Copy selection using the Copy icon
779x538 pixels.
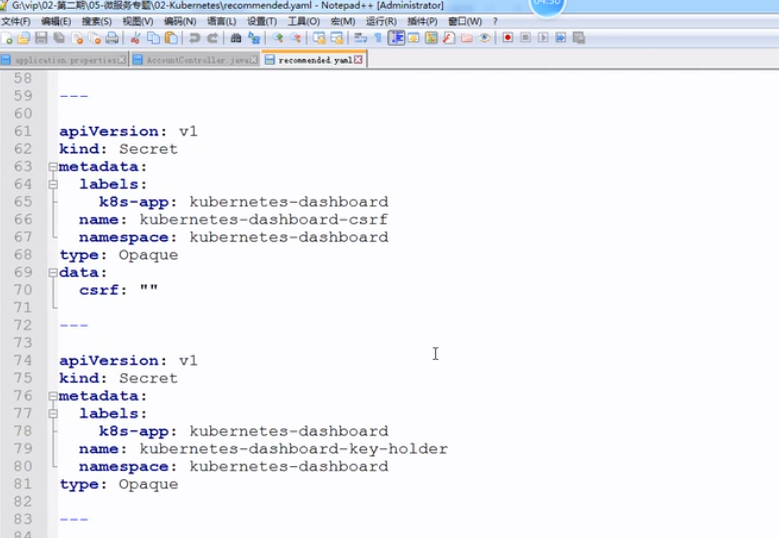[153, 38]
